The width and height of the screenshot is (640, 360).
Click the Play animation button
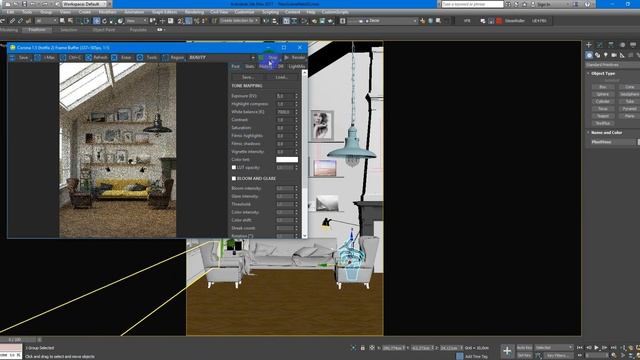point(596,347)
